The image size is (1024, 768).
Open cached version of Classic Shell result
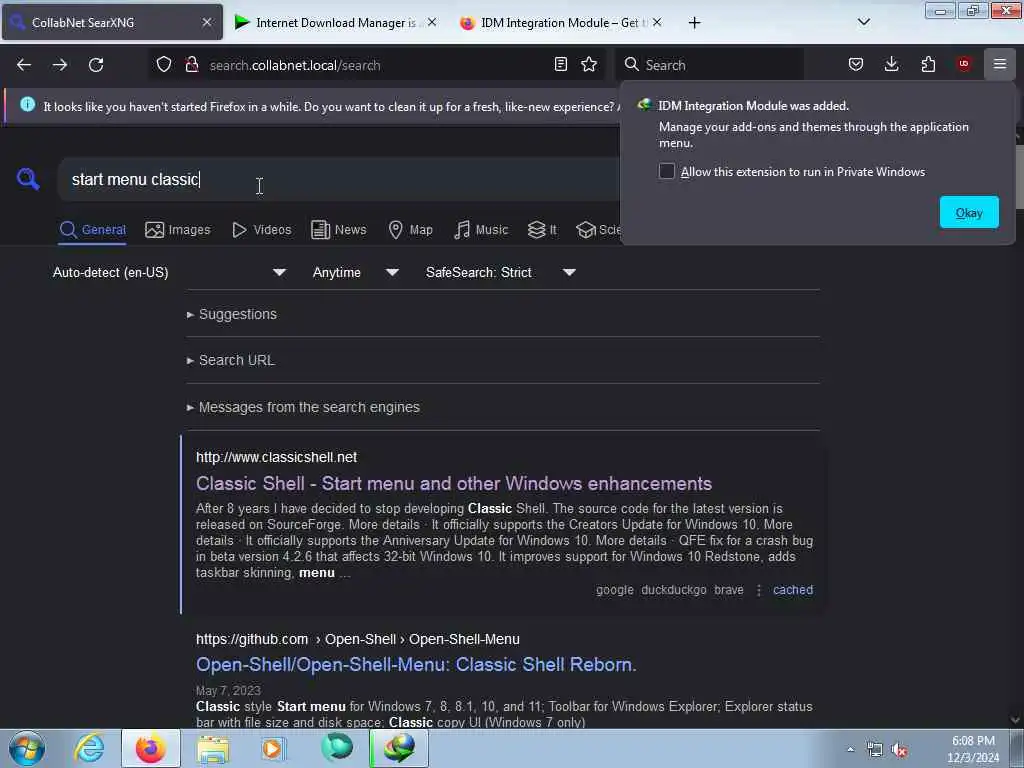click(x=793, y=590)
